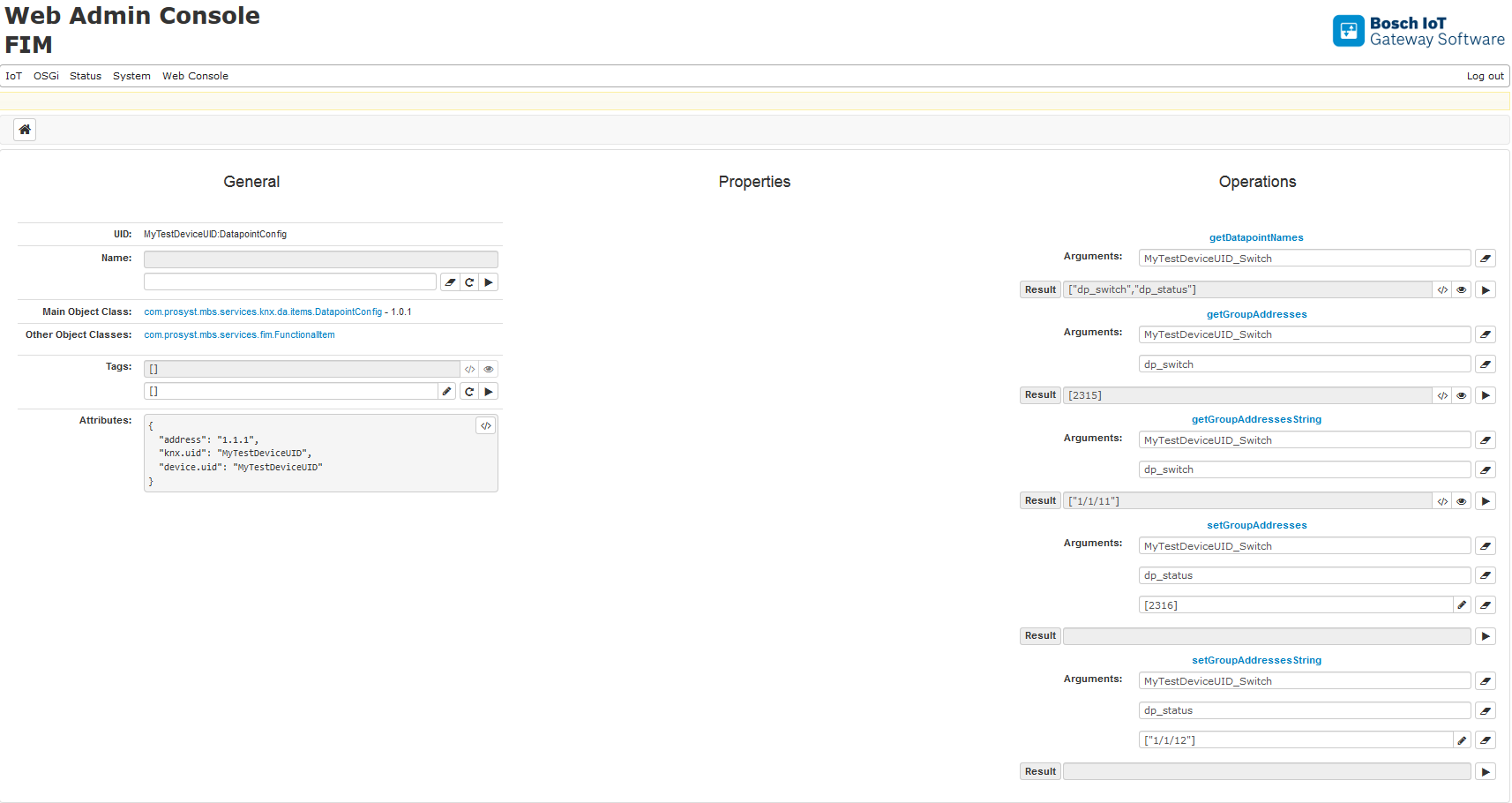Viewport: 1512px width, 803px height.
Task: Click code view icon on [2315] result
Action: pyautogui.click(x=1442, y=395)
